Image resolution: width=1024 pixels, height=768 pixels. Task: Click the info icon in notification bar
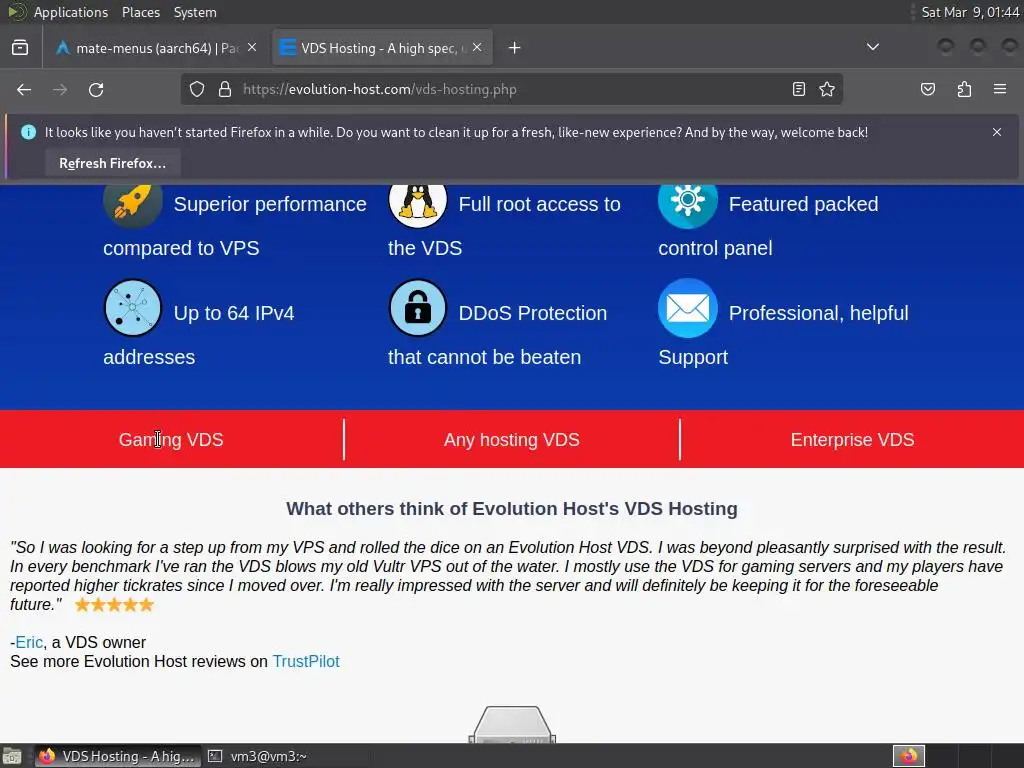28,132
